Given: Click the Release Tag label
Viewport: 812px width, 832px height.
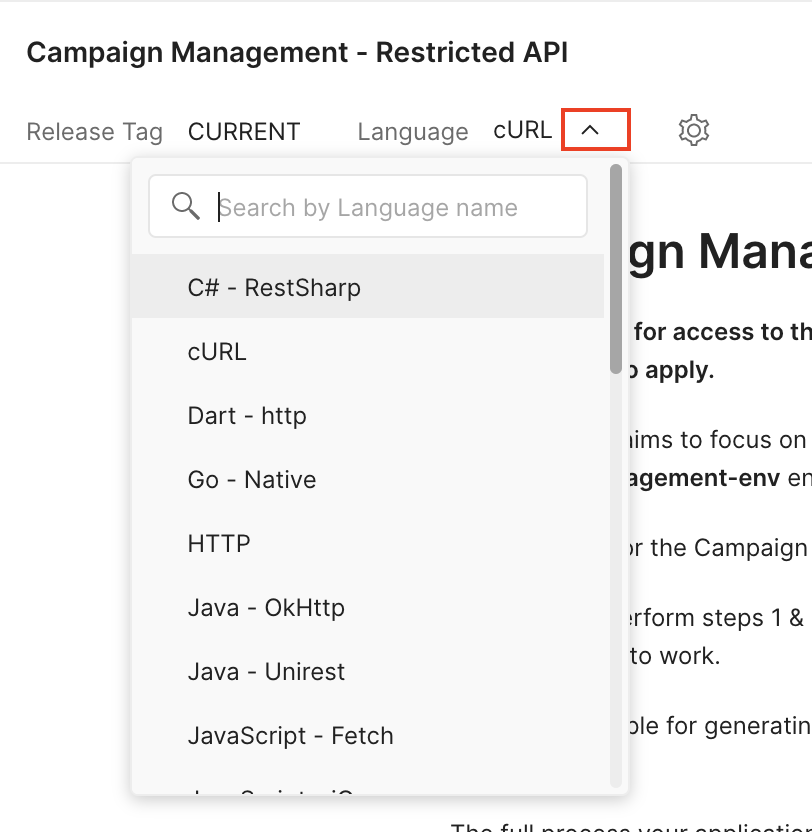Looking at the screenshot, I should (94, 132).
